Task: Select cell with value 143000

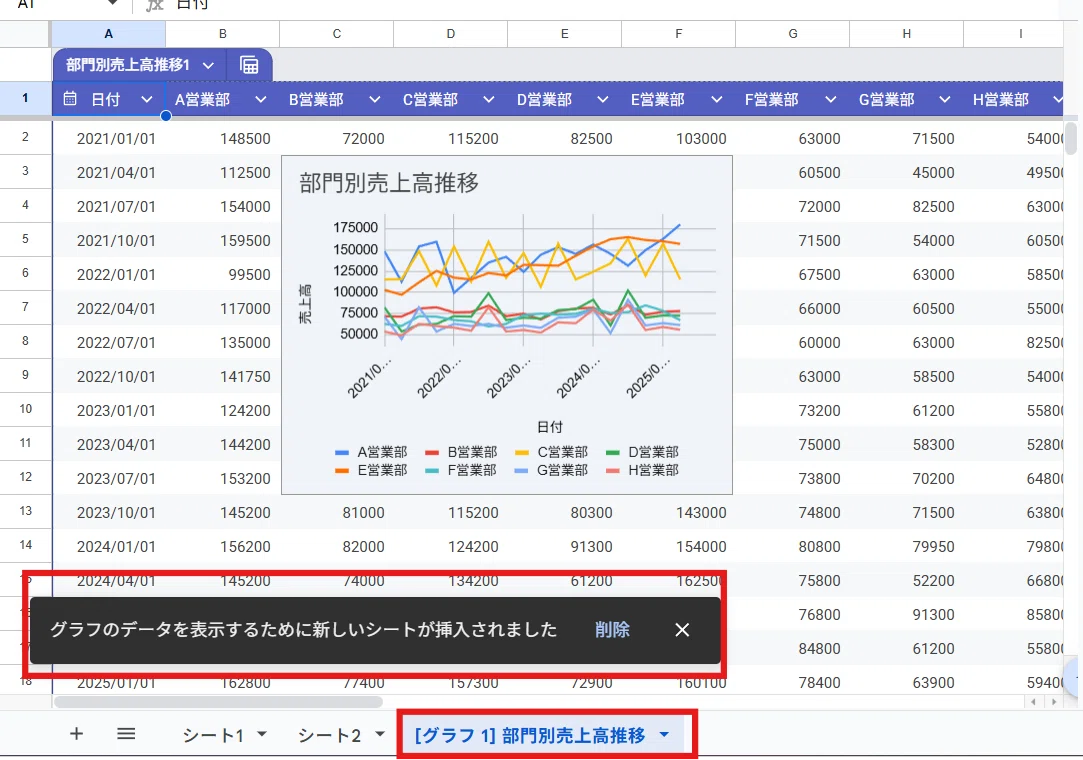Action: 679,513
